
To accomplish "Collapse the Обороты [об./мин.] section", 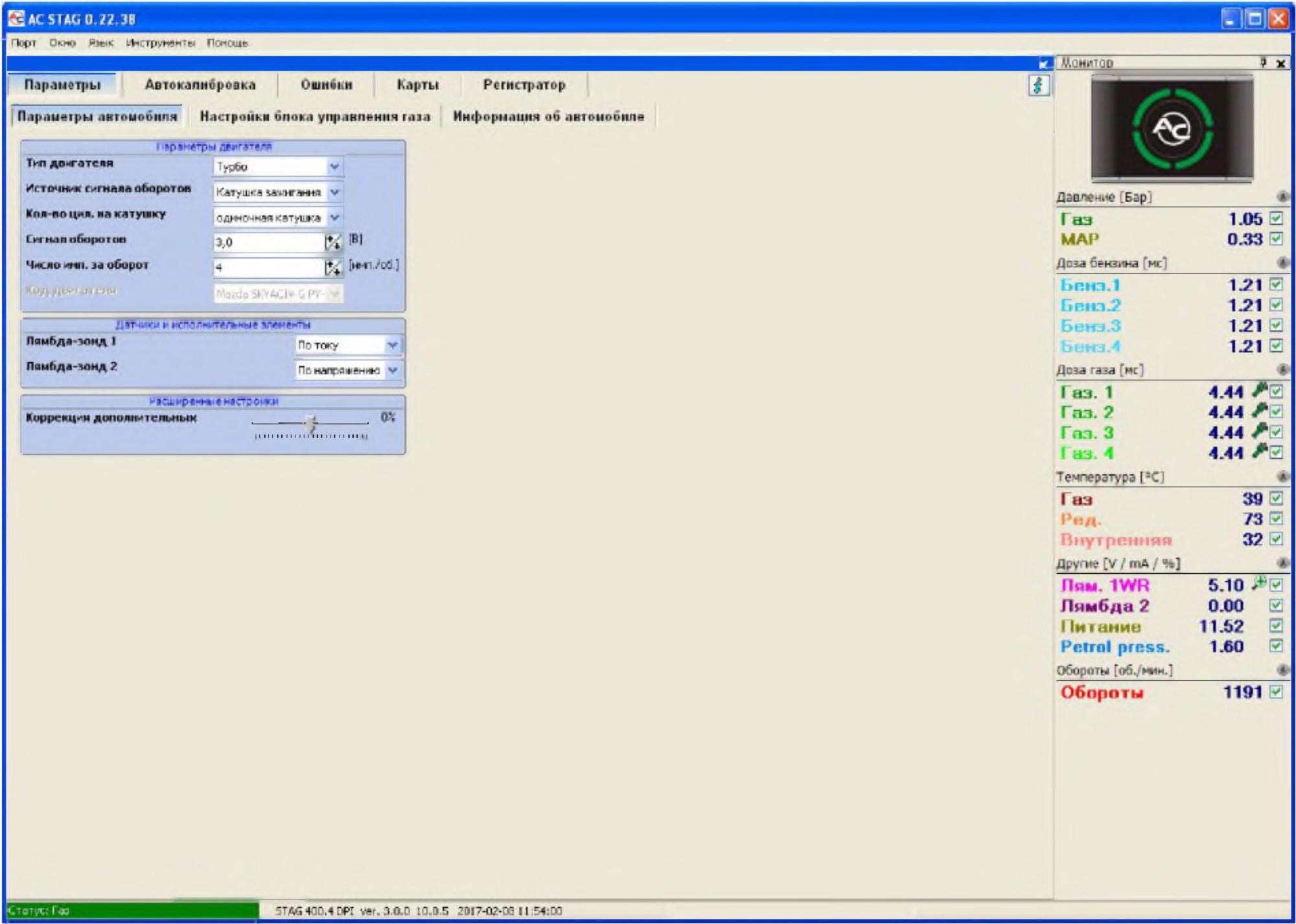I will coord(1282,669).
